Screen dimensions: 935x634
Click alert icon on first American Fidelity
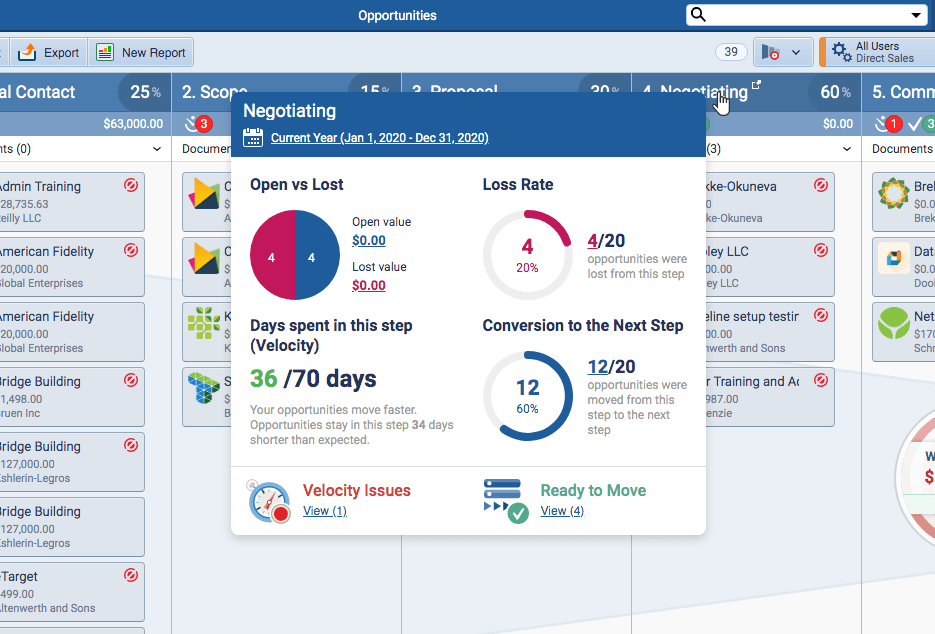(131, 250)
